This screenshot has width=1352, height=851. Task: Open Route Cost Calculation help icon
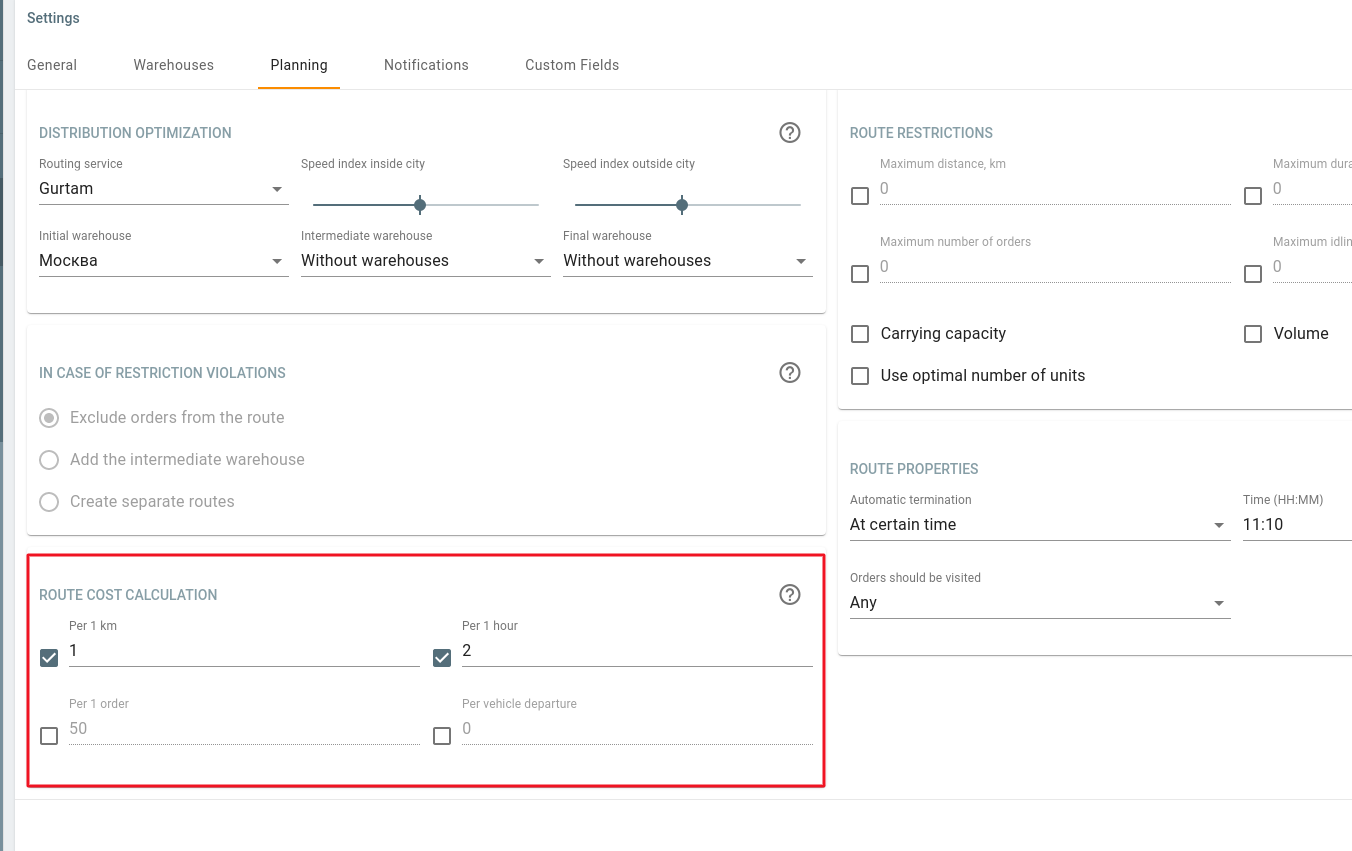point(789,594)
